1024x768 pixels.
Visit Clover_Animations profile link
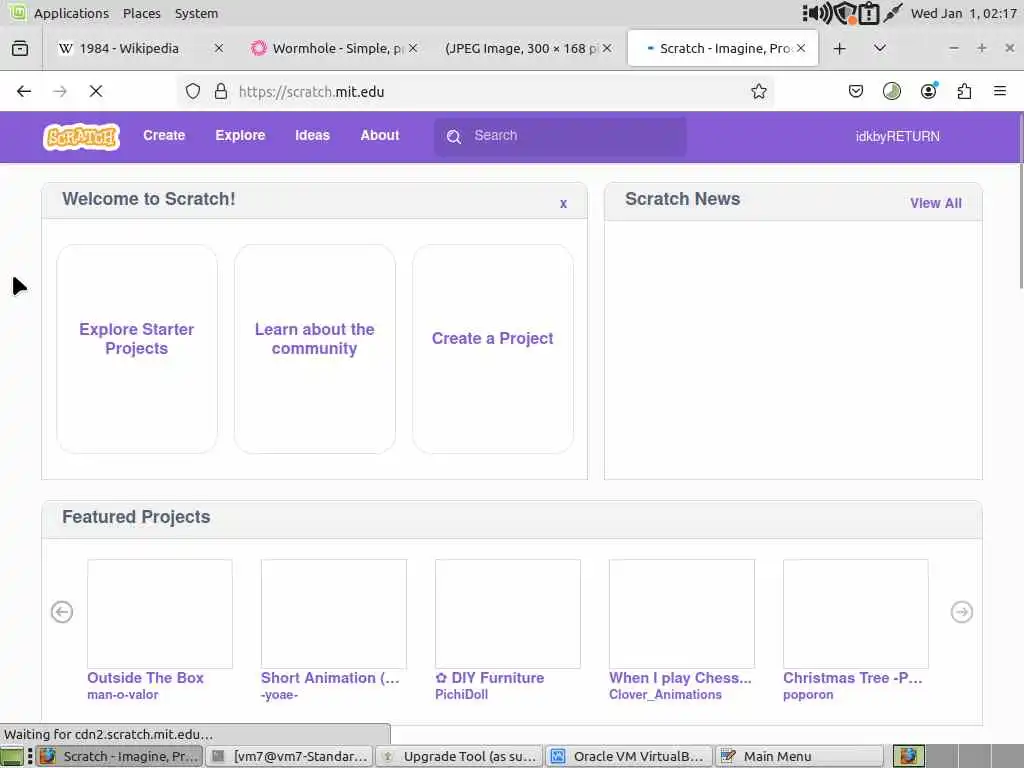(665, 695)
